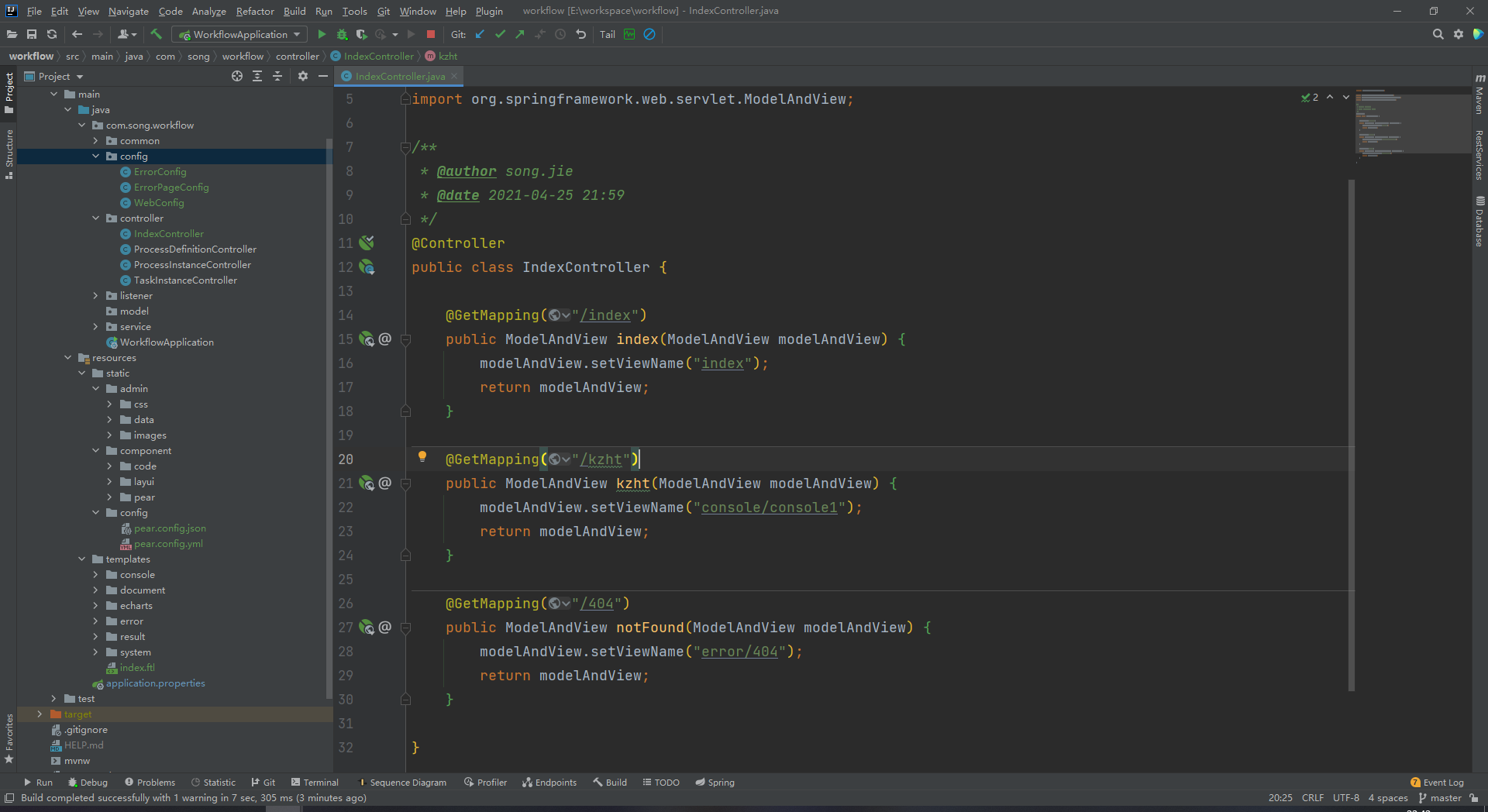Start debugging with the bug icon
The width and height of the screenshot is (1488, 812).
pyautogui.click(x=342, y=34)
